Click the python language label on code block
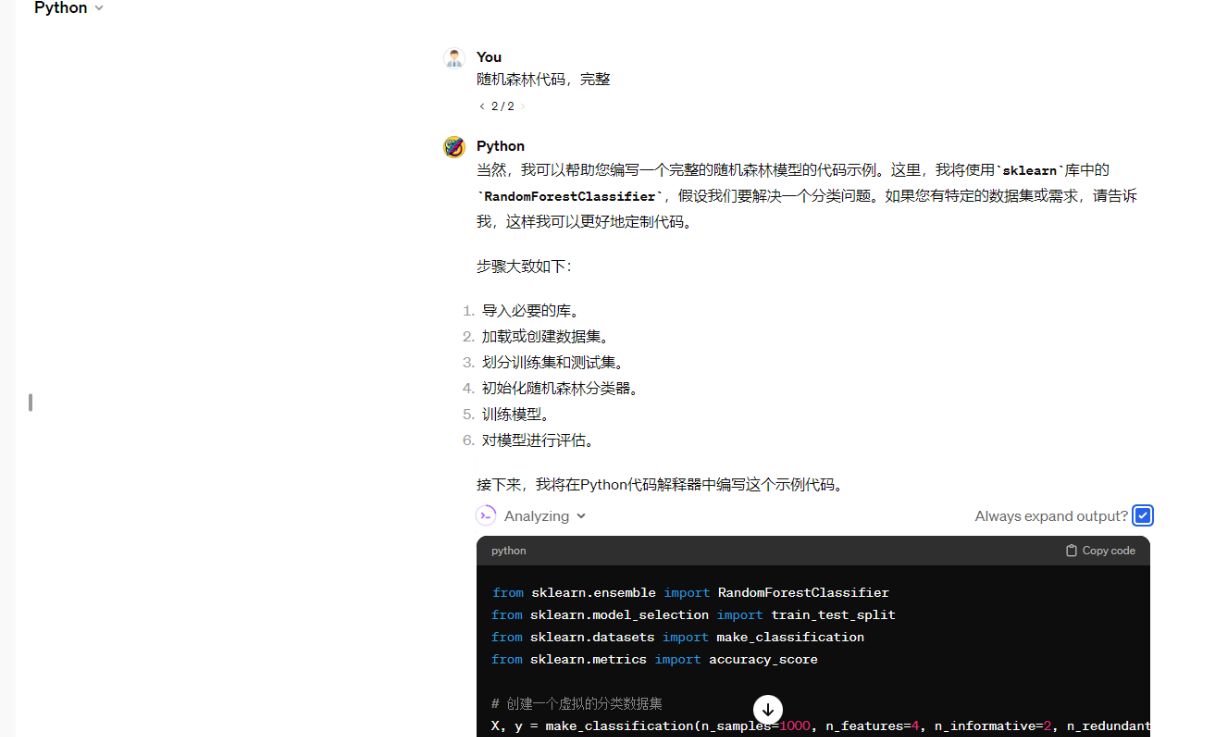This screenshot has height=737, width=1209. 508,551
